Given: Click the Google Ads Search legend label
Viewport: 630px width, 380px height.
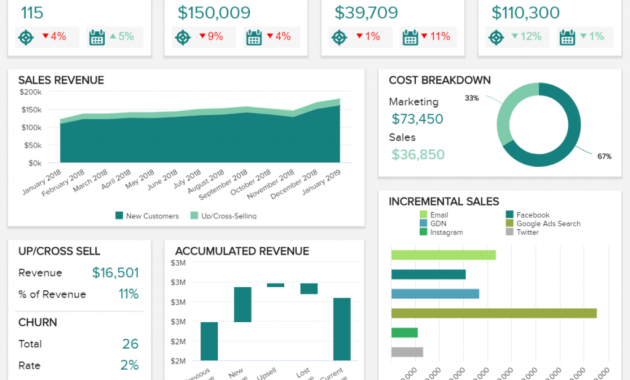Looking at the screenshot, I should [548, 223].
